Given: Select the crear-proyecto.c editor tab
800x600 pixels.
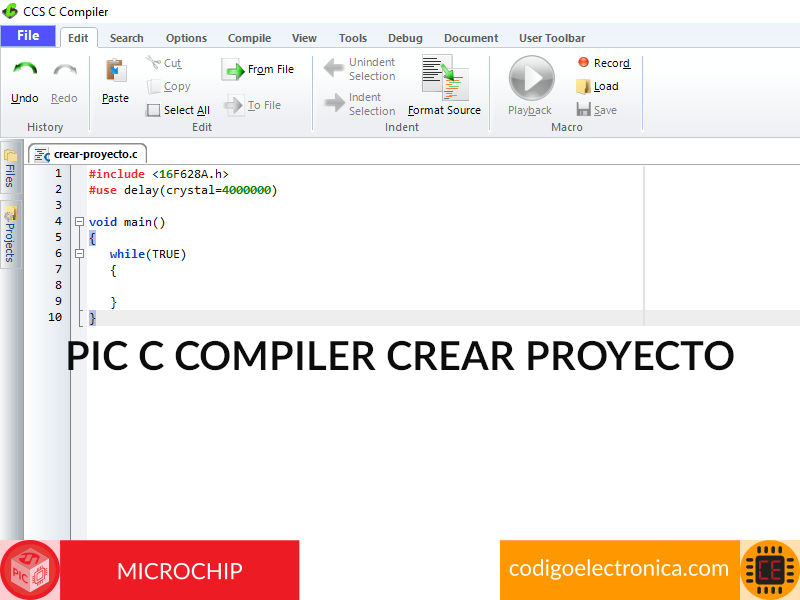Looking at the screenshot, I should (x=88, y=154).
